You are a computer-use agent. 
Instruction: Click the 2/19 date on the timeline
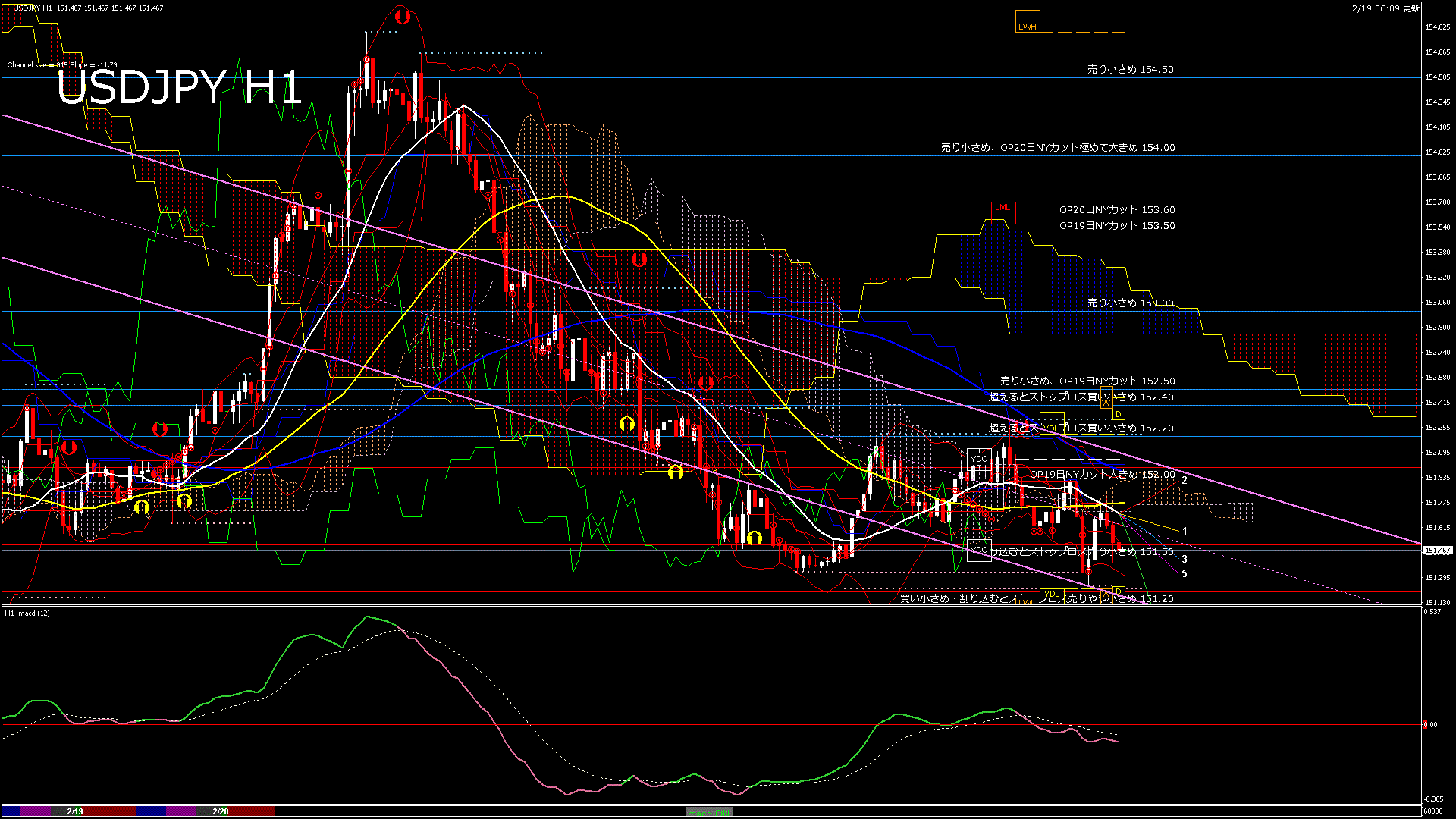74,811
